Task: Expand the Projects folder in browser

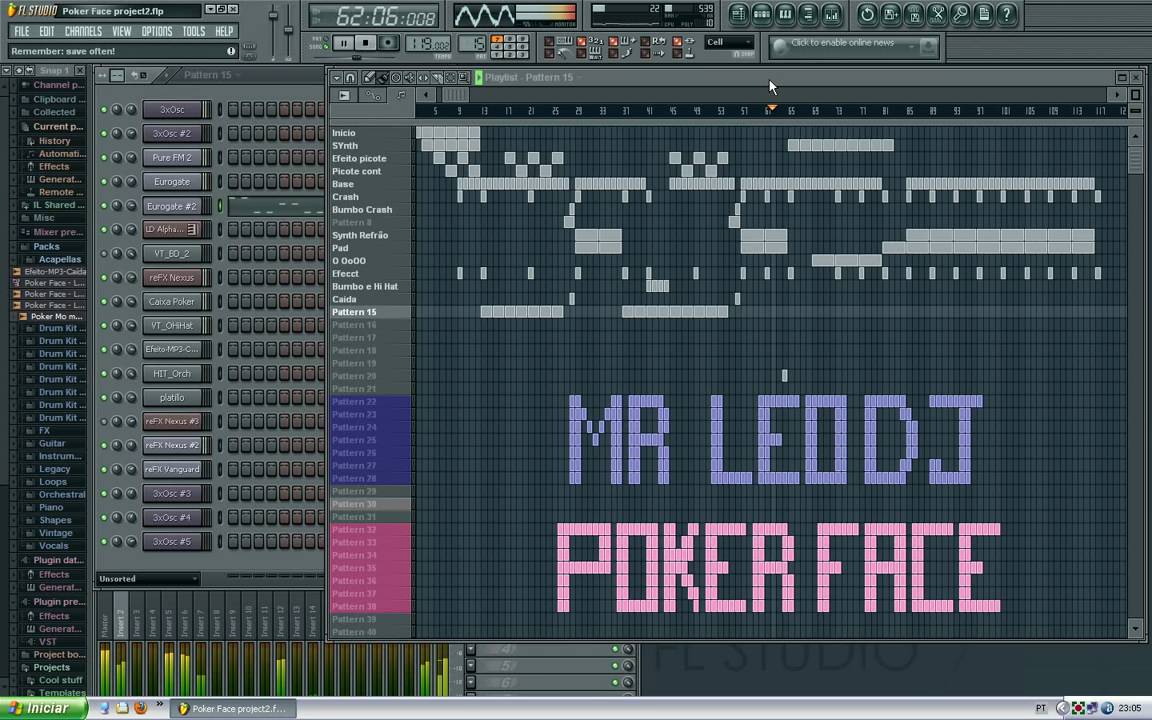Action: pyautogui.click(x=51, y=667)
